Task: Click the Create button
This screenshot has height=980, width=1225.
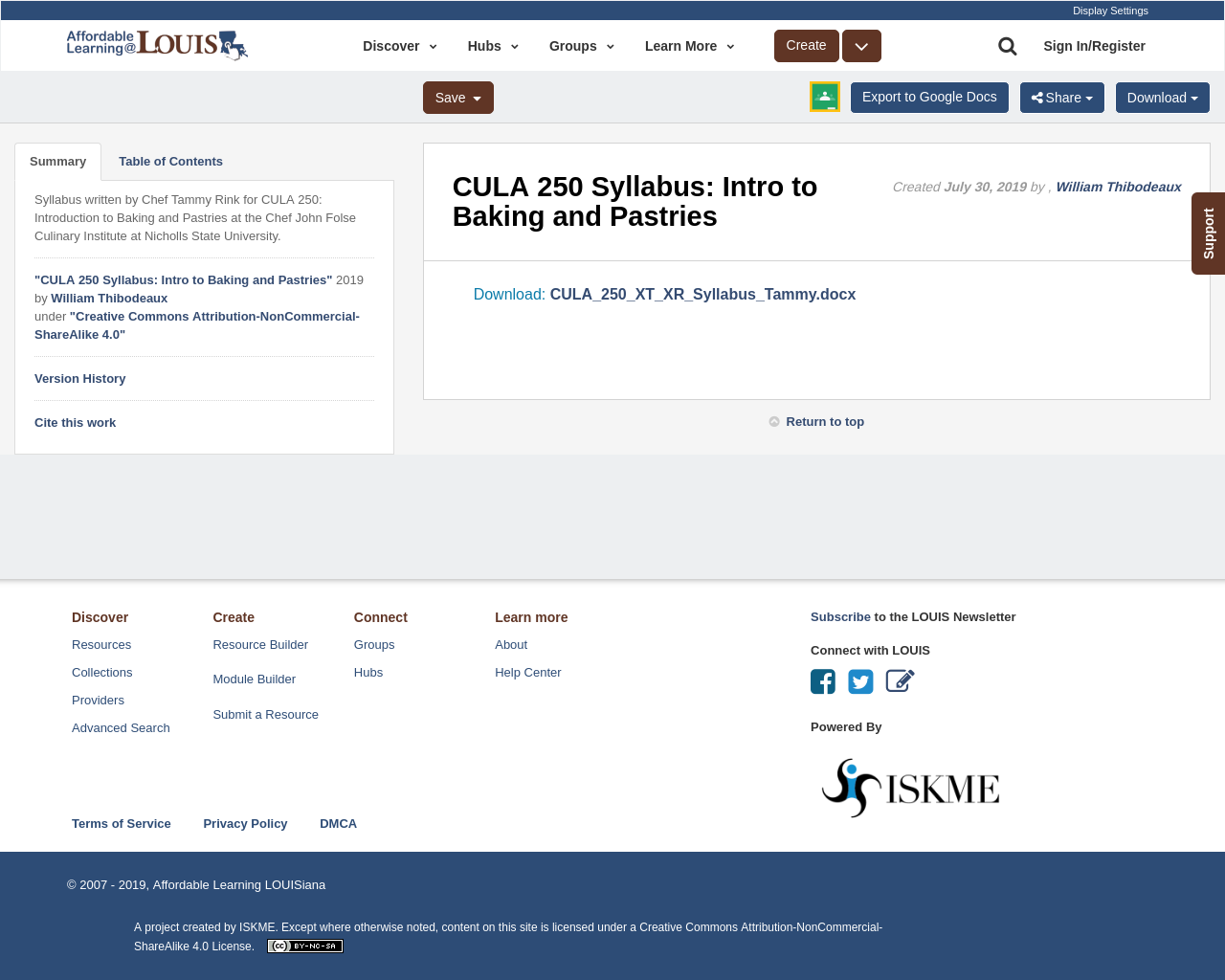Action: [x=807, y=46]
